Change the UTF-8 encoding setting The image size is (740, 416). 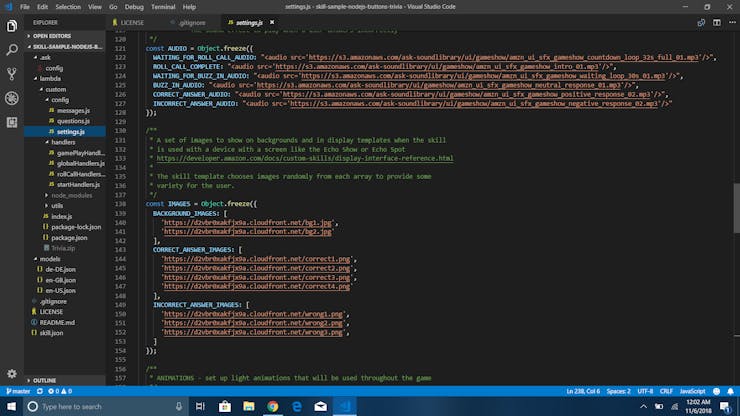[645, 391]
